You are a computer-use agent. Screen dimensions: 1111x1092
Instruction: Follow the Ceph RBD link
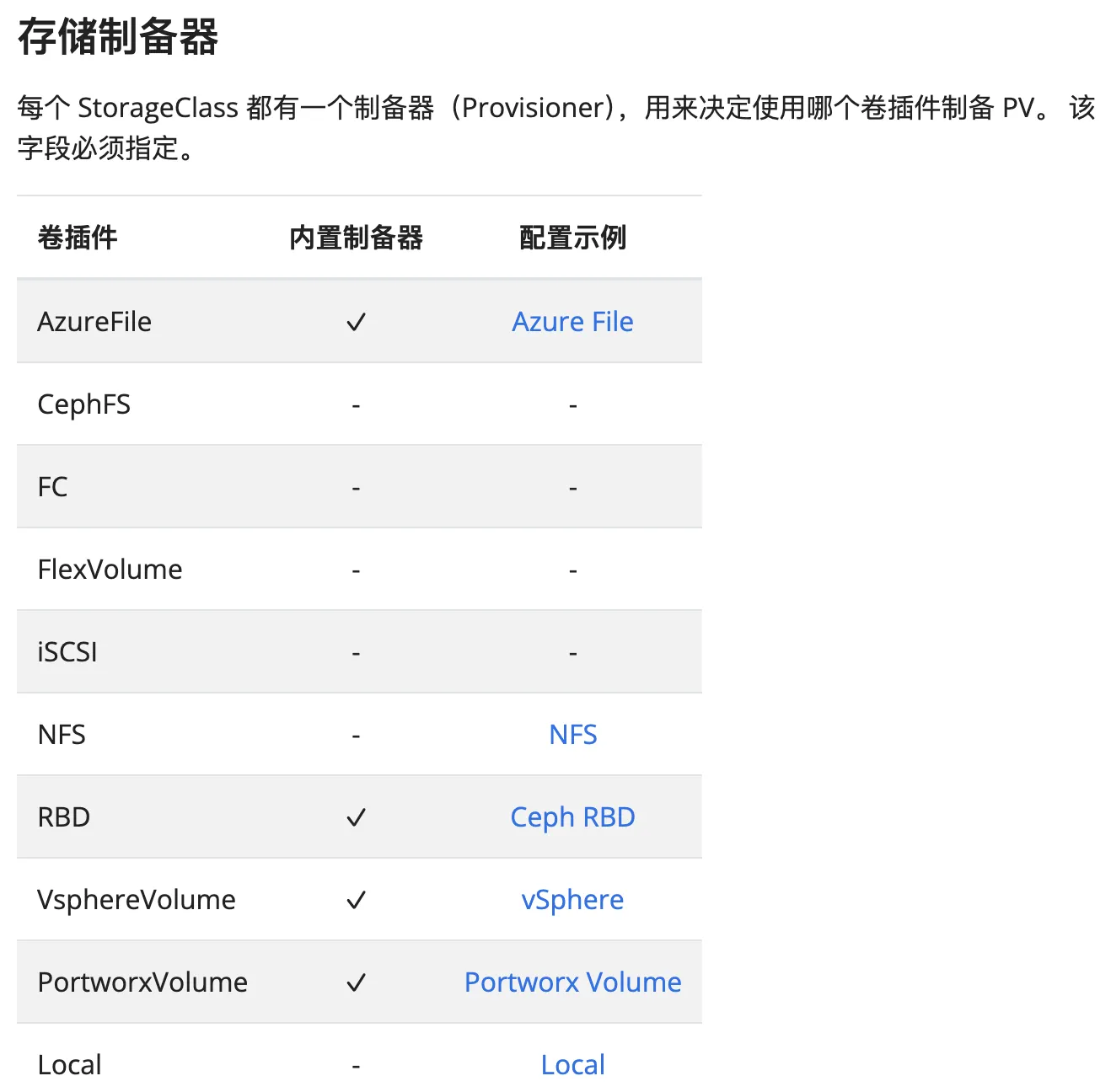572,817
